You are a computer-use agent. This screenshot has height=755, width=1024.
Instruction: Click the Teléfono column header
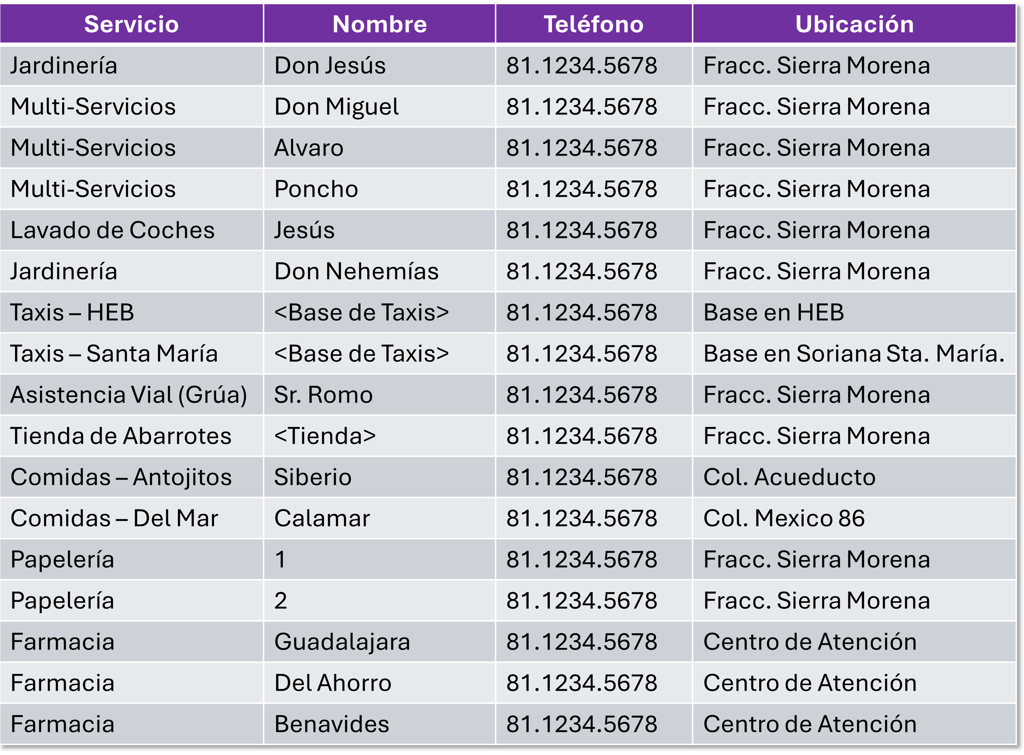click(594, 24)
